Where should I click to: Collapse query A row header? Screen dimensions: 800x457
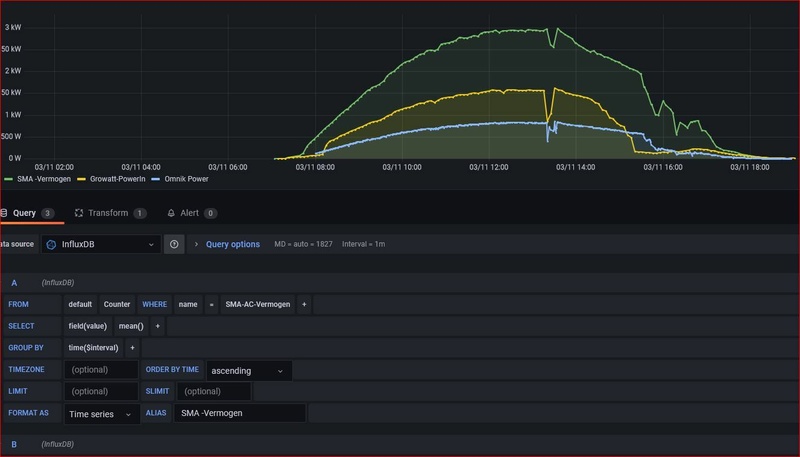click(14, 283)
